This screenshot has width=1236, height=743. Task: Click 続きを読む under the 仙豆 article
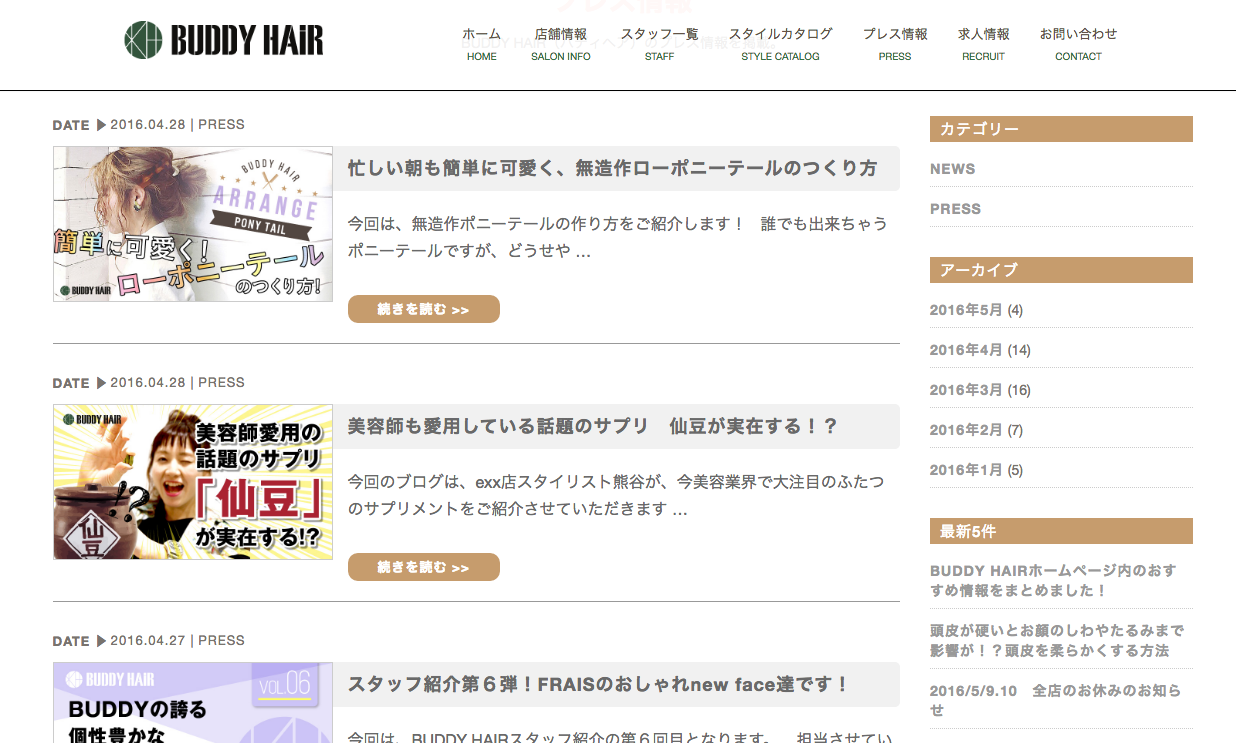[x=424, y=567]
